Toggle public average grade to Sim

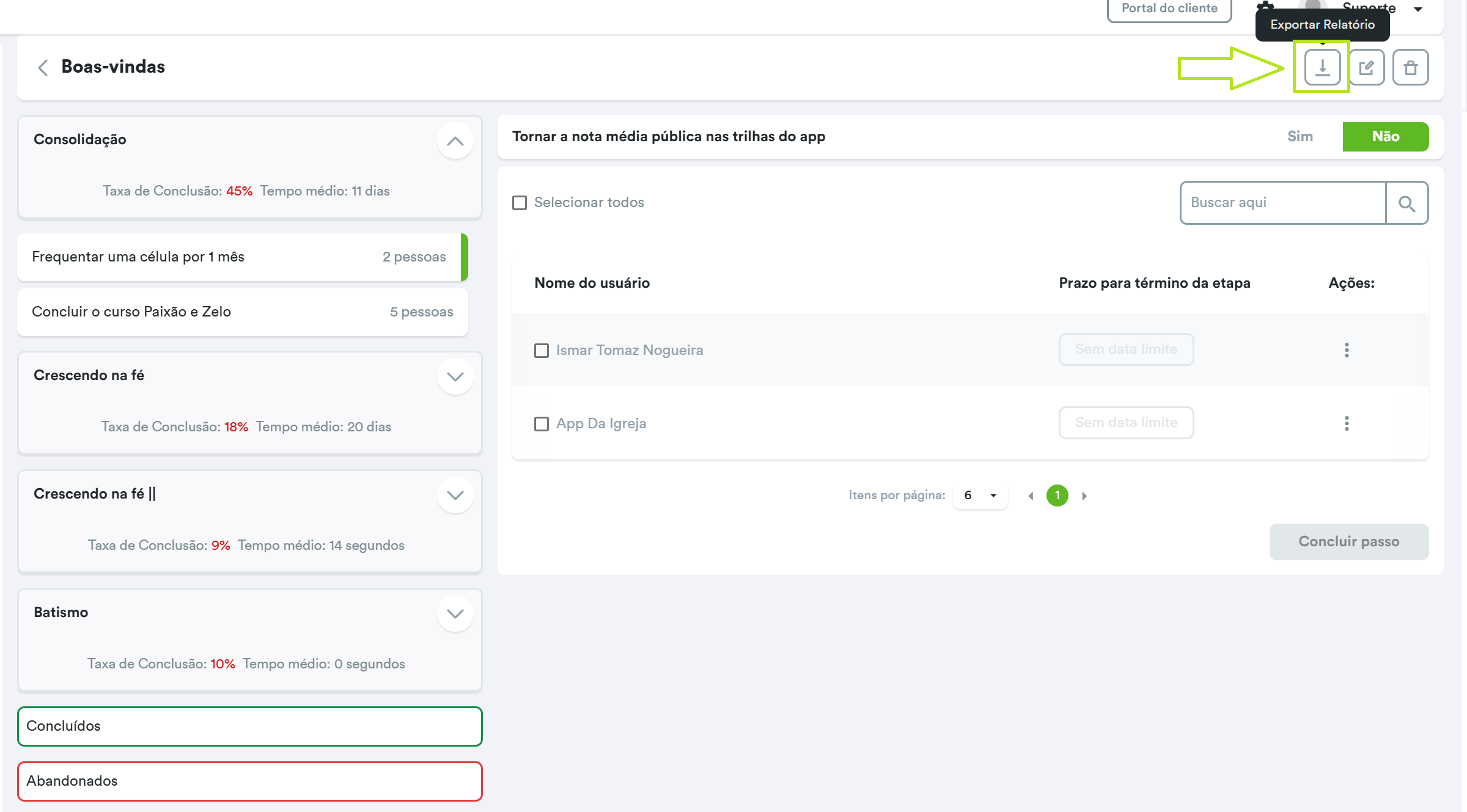pos(1300,136)
